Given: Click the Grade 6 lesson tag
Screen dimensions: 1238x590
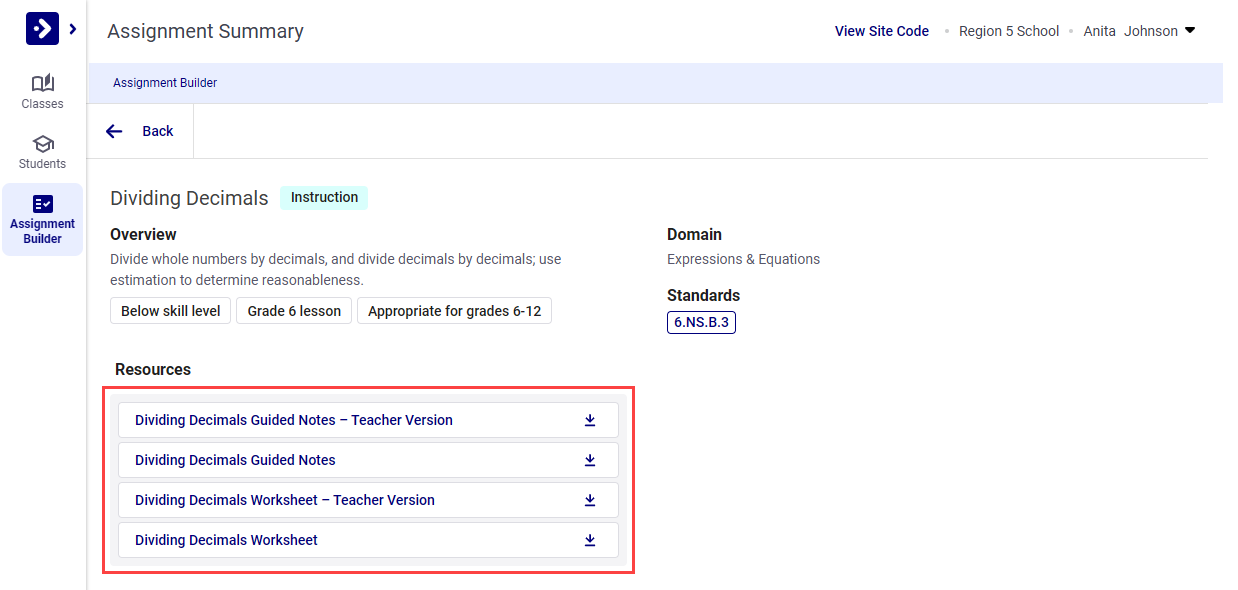Looking at the screenshot, I should [294, 311].
